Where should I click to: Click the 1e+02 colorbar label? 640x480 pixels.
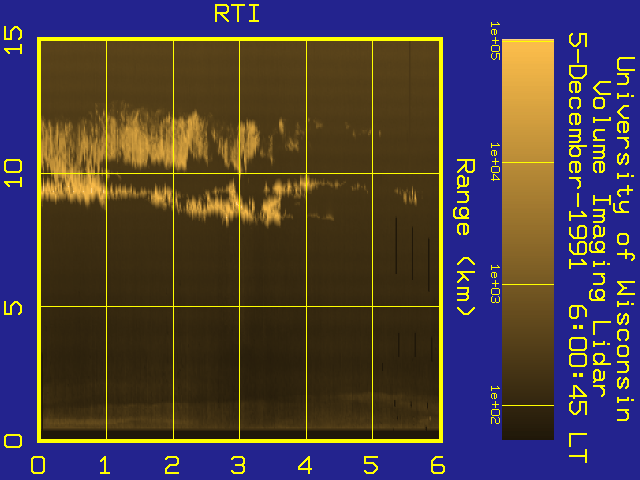495,405
